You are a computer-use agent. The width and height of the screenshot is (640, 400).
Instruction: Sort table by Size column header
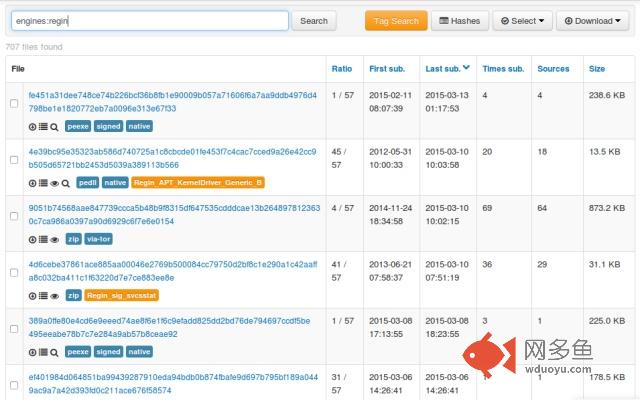[597, 69]
